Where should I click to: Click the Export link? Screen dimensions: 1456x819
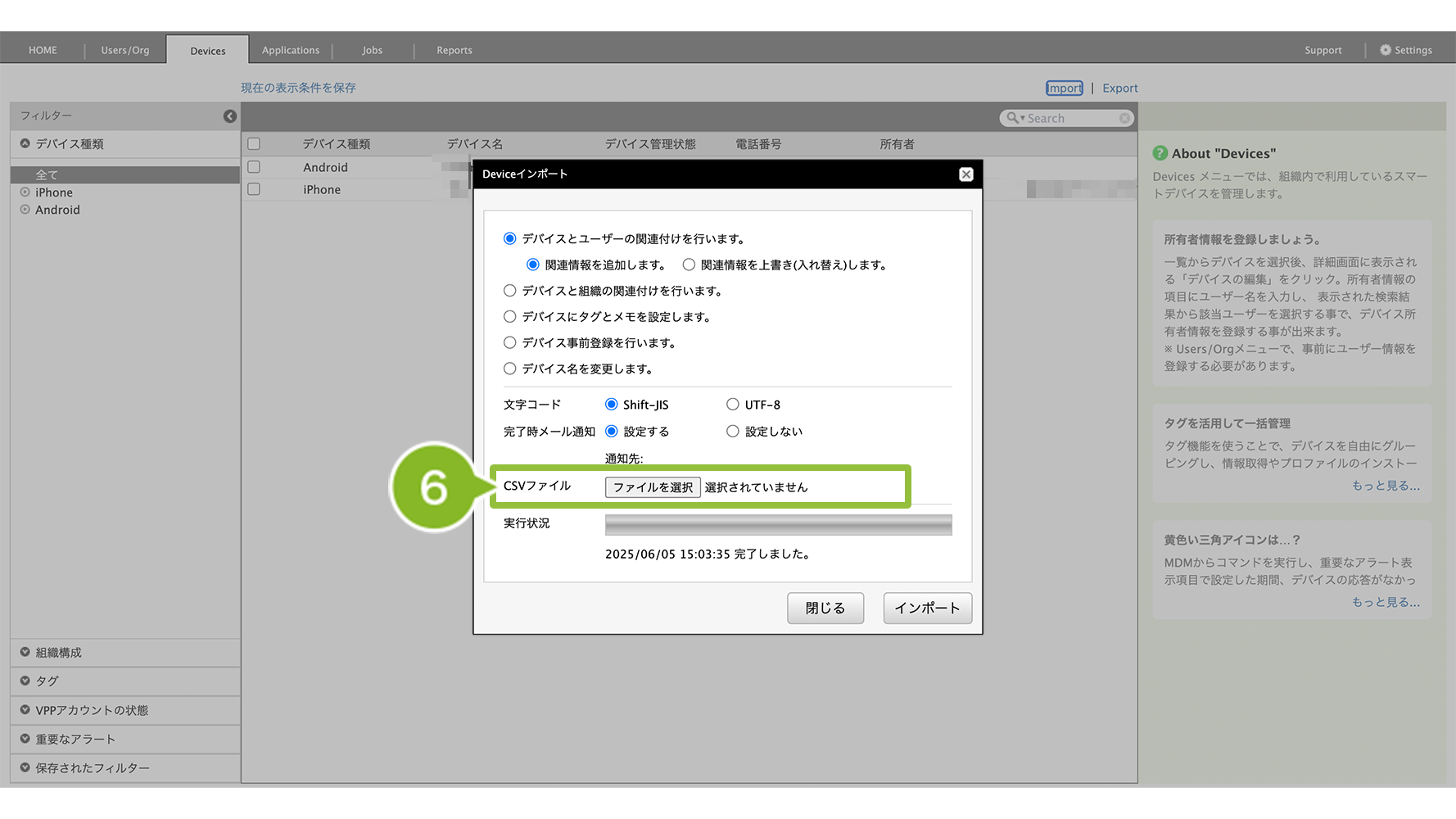click(x=1120, y=88)
